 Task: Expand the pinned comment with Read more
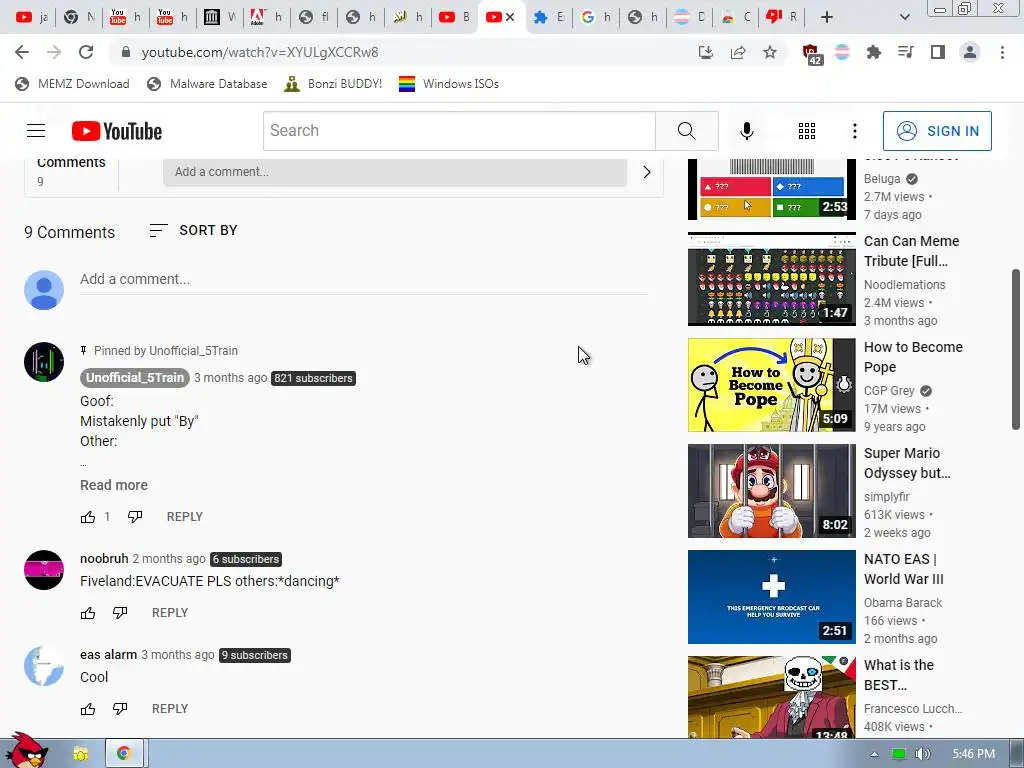114,485
